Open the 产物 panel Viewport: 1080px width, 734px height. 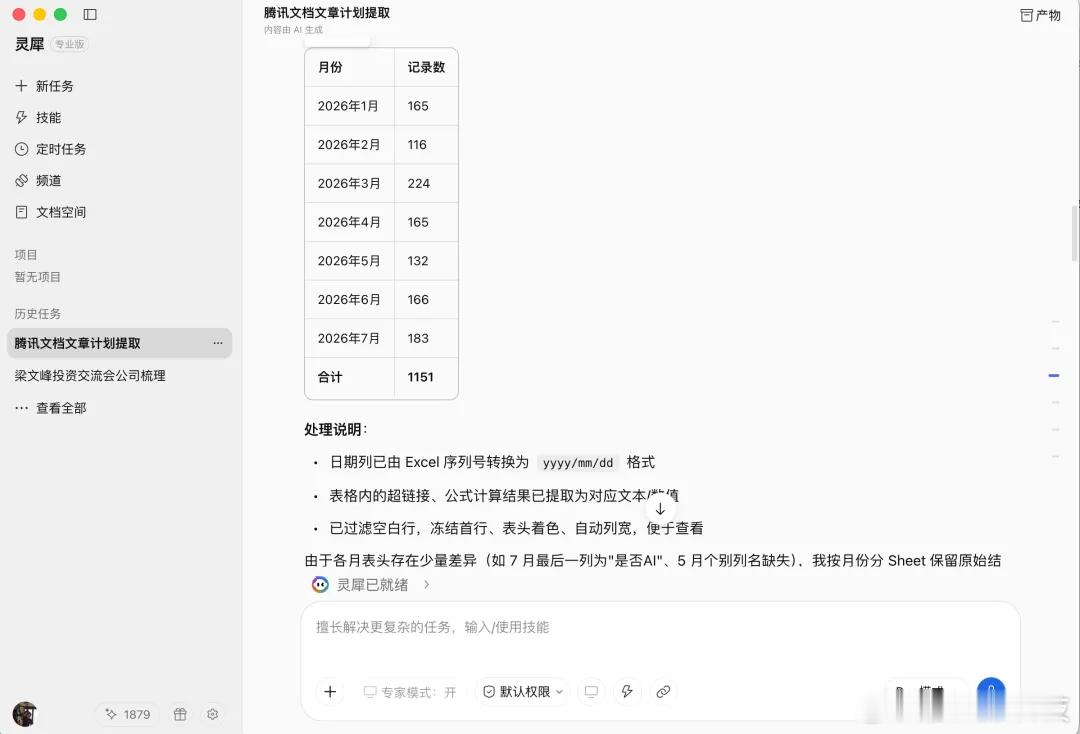pyautogui.click(x=1040, y=15)
